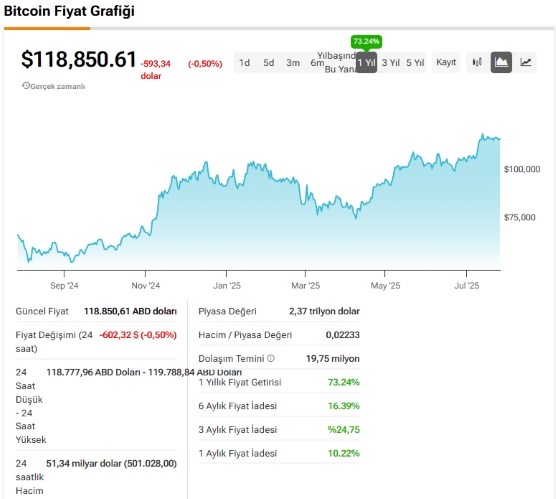Image resolution: width=556 pixels, height=499 pixels.
Task: Click the 0,02233 ratio value
Action: (343, 335)
